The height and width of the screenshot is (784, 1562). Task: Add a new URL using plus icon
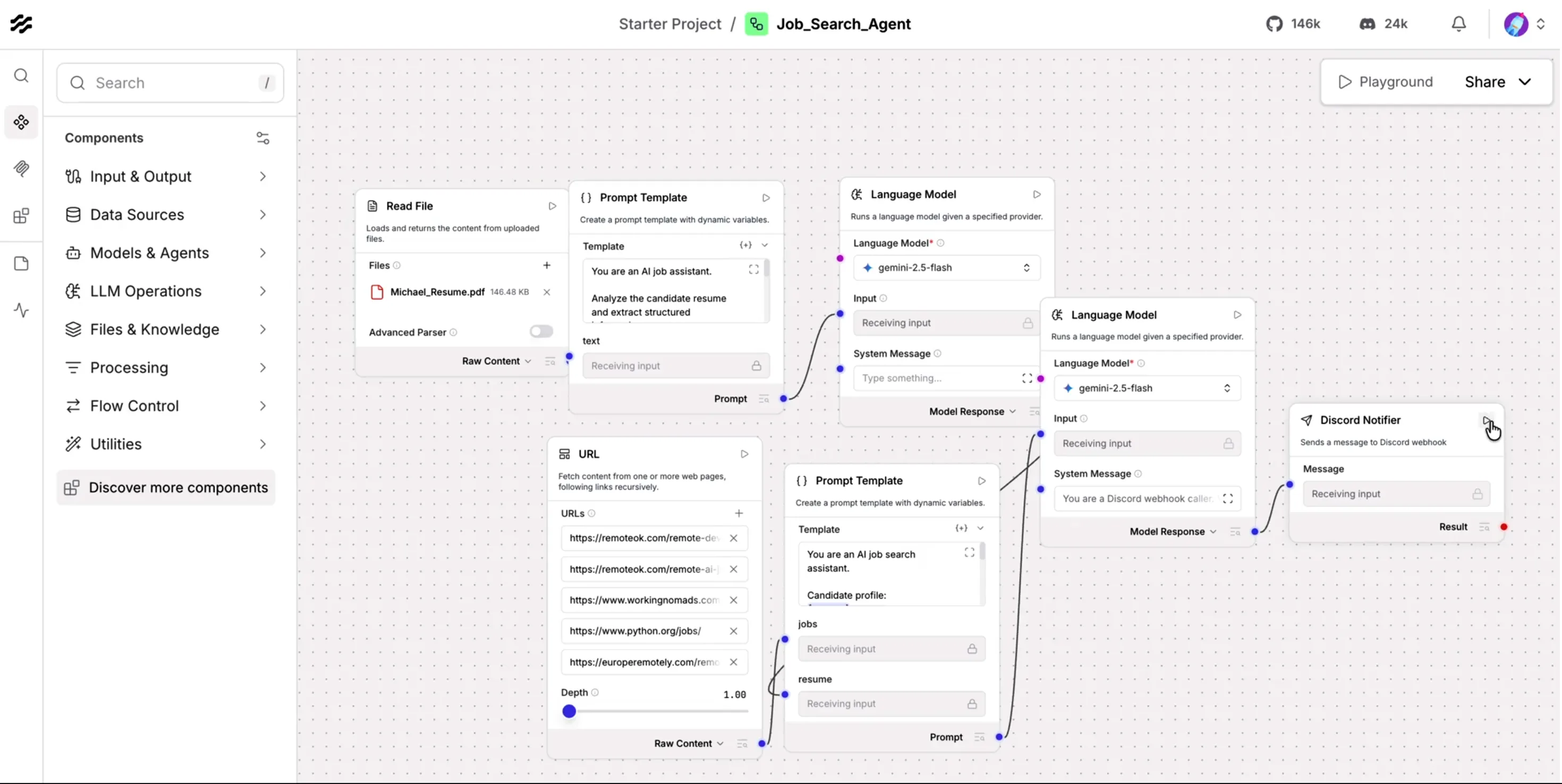[738, 513]
